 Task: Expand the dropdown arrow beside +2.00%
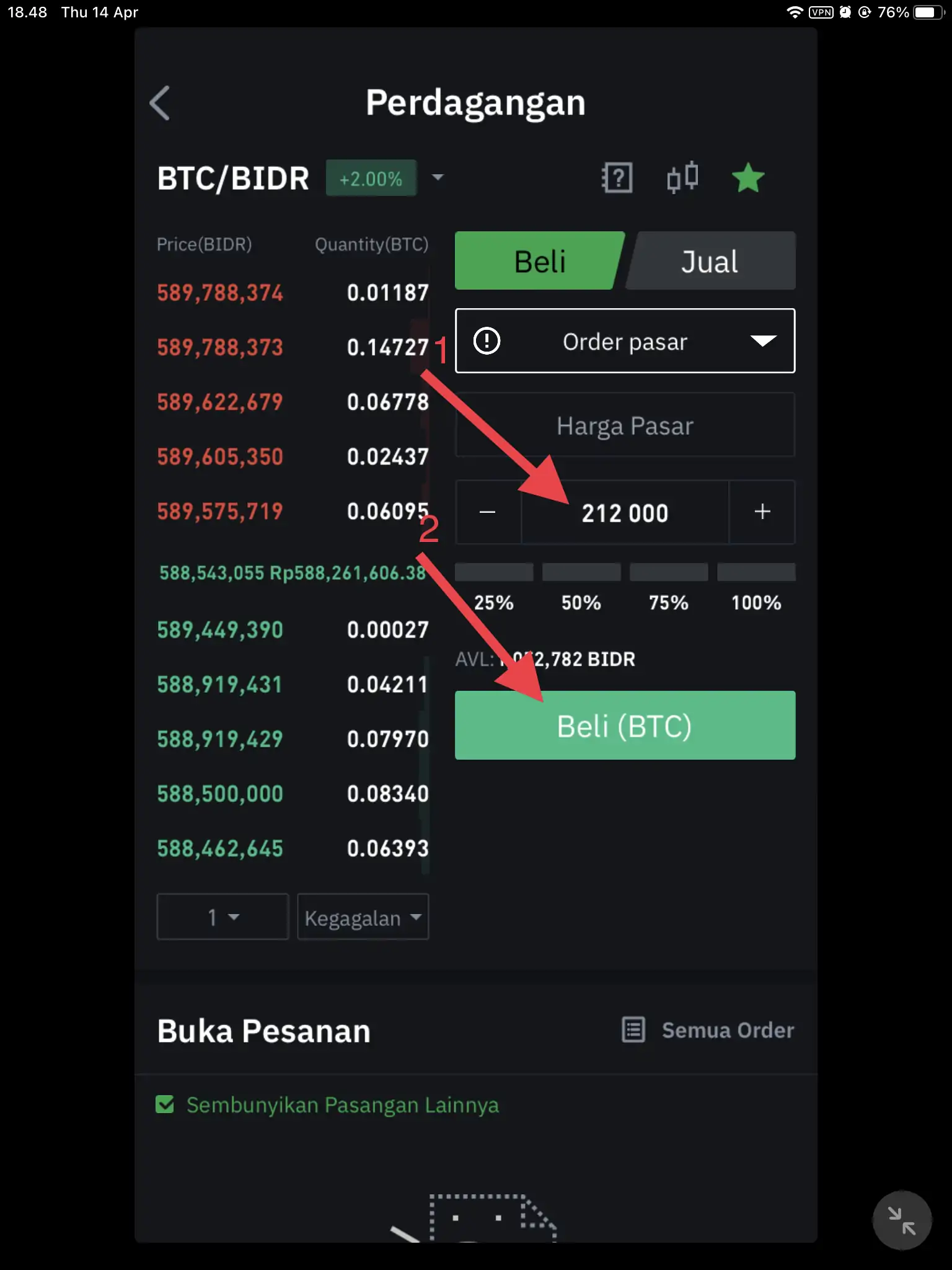438,178
